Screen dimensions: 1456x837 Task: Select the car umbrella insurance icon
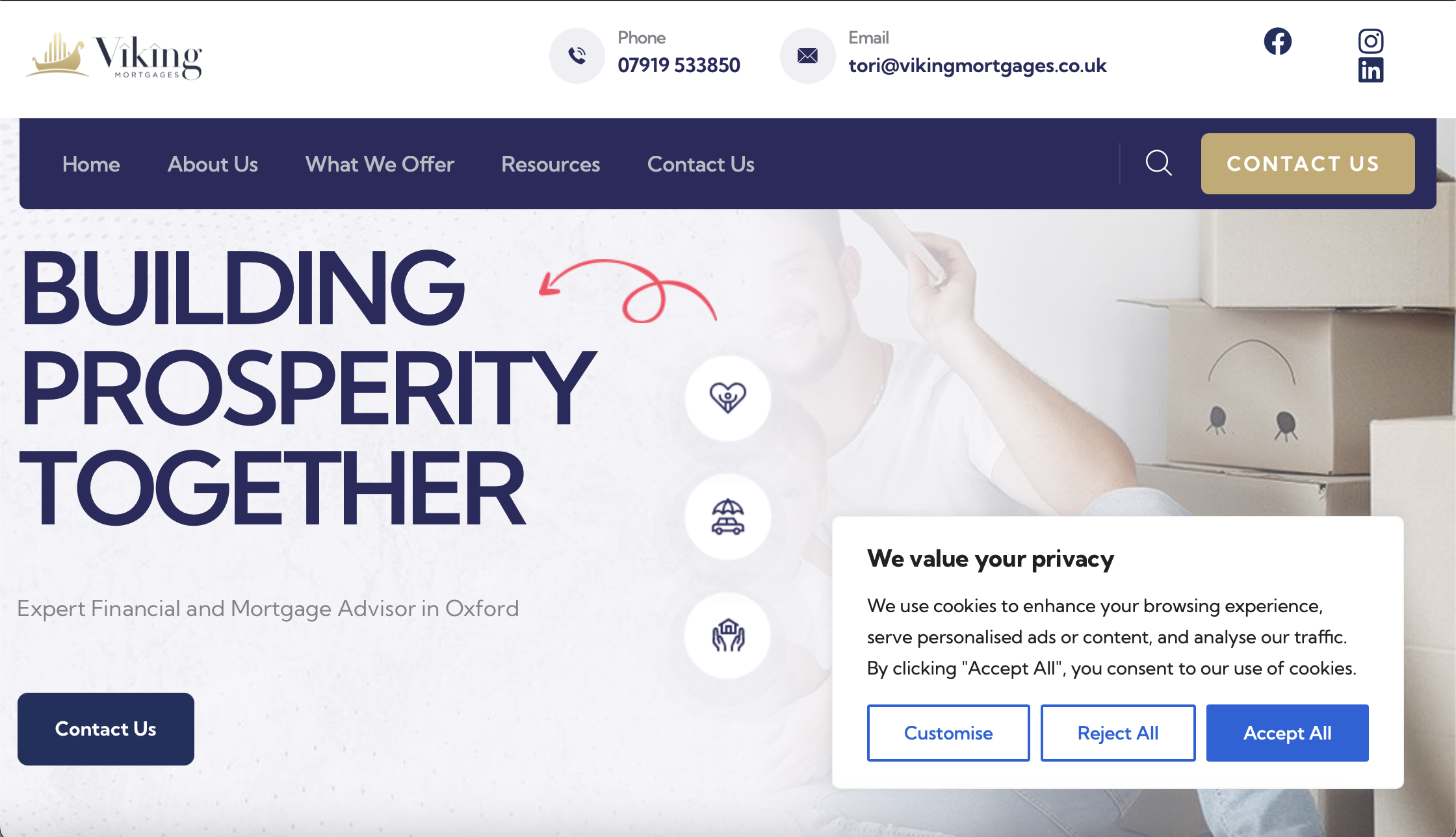pyautogui.click(x=727, y=517)
